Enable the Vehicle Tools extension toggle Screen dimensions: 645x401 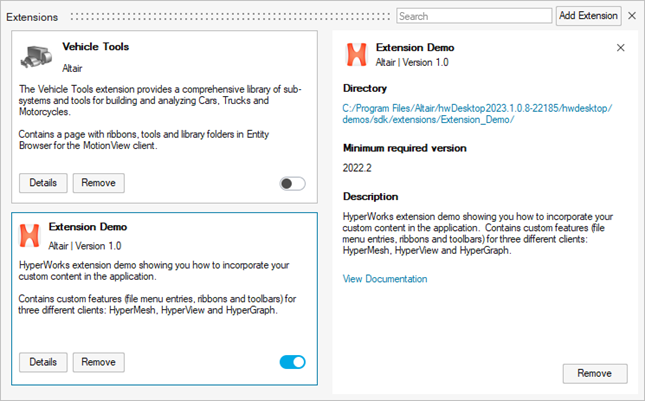tap(292, 183)
